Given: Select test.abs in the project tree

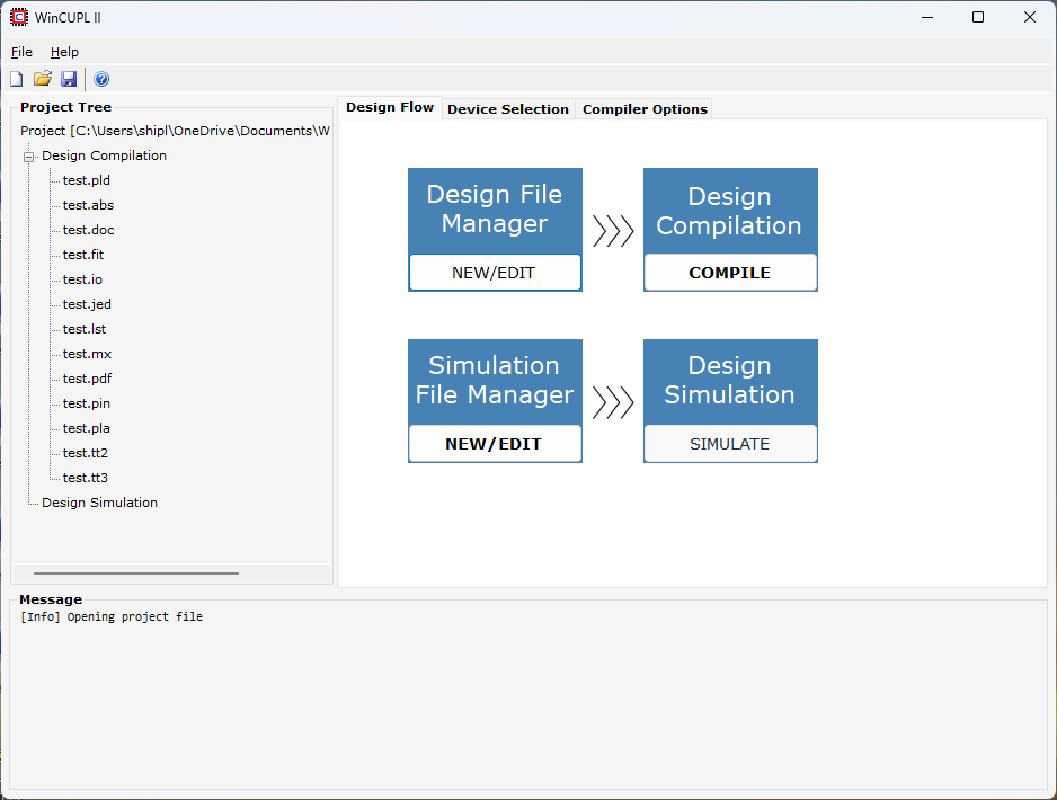Looking at the screenshot, I should 88,206.
